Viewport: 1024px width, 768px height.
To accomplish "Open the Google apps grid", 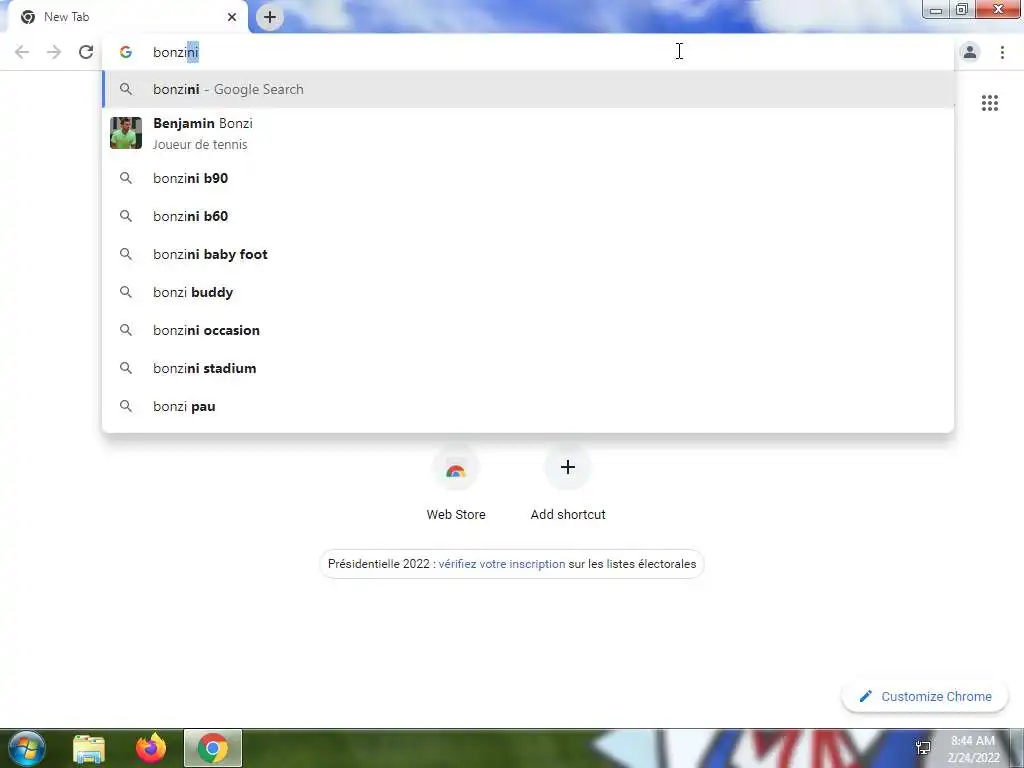I will [x=989, y=103].
